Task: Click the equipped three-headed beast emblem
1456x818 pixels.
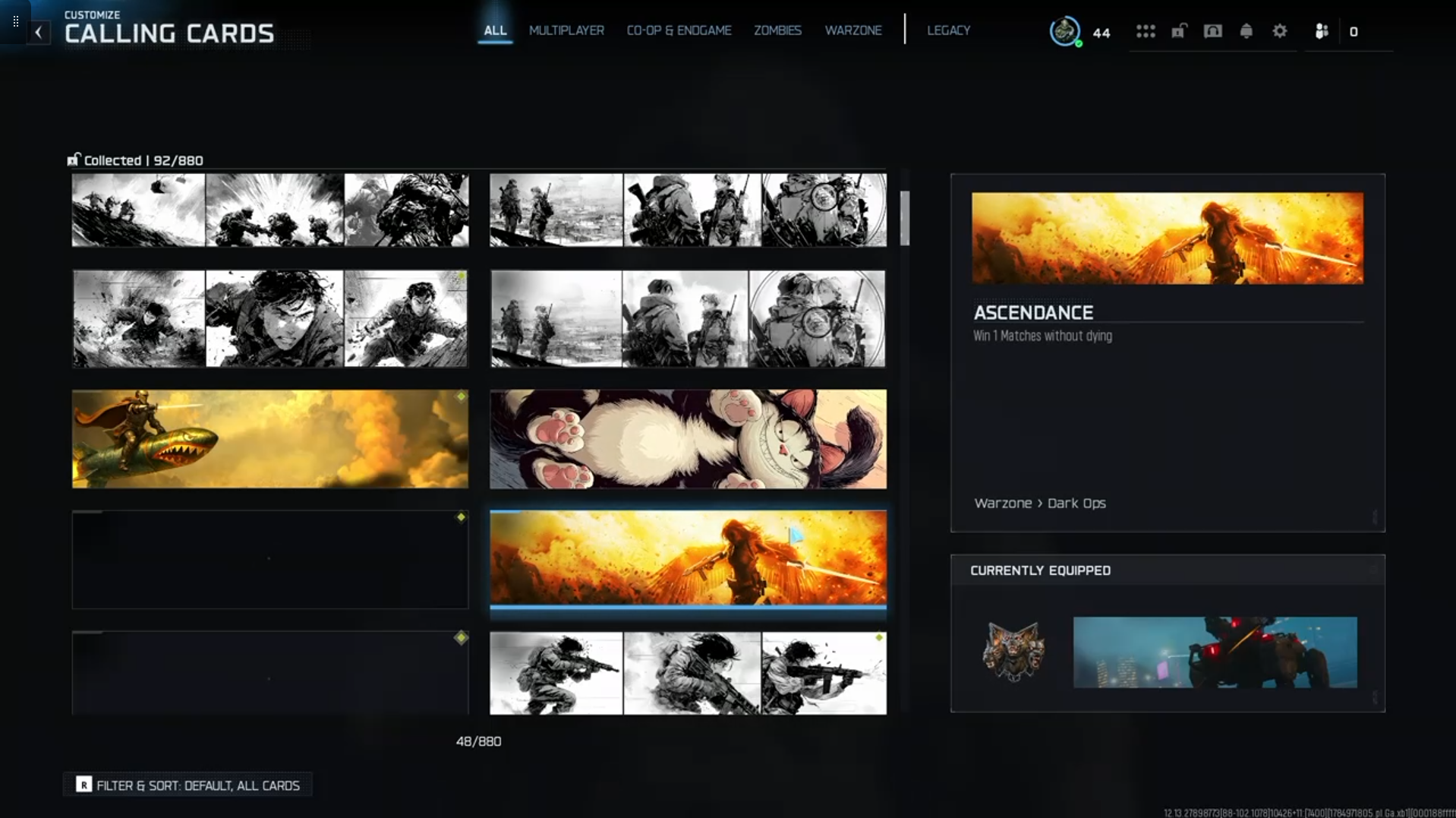Action: click(x=1013, y=652)
